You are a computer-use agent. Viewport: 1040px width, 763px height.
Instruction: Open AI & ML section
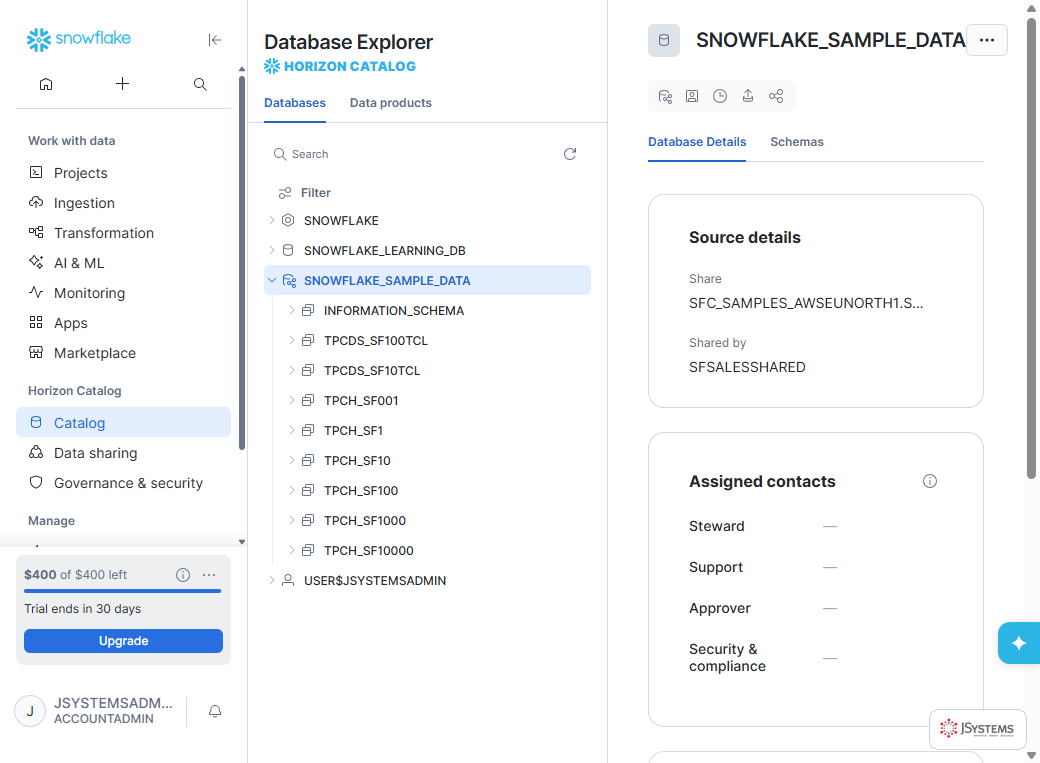coord(123,262)
